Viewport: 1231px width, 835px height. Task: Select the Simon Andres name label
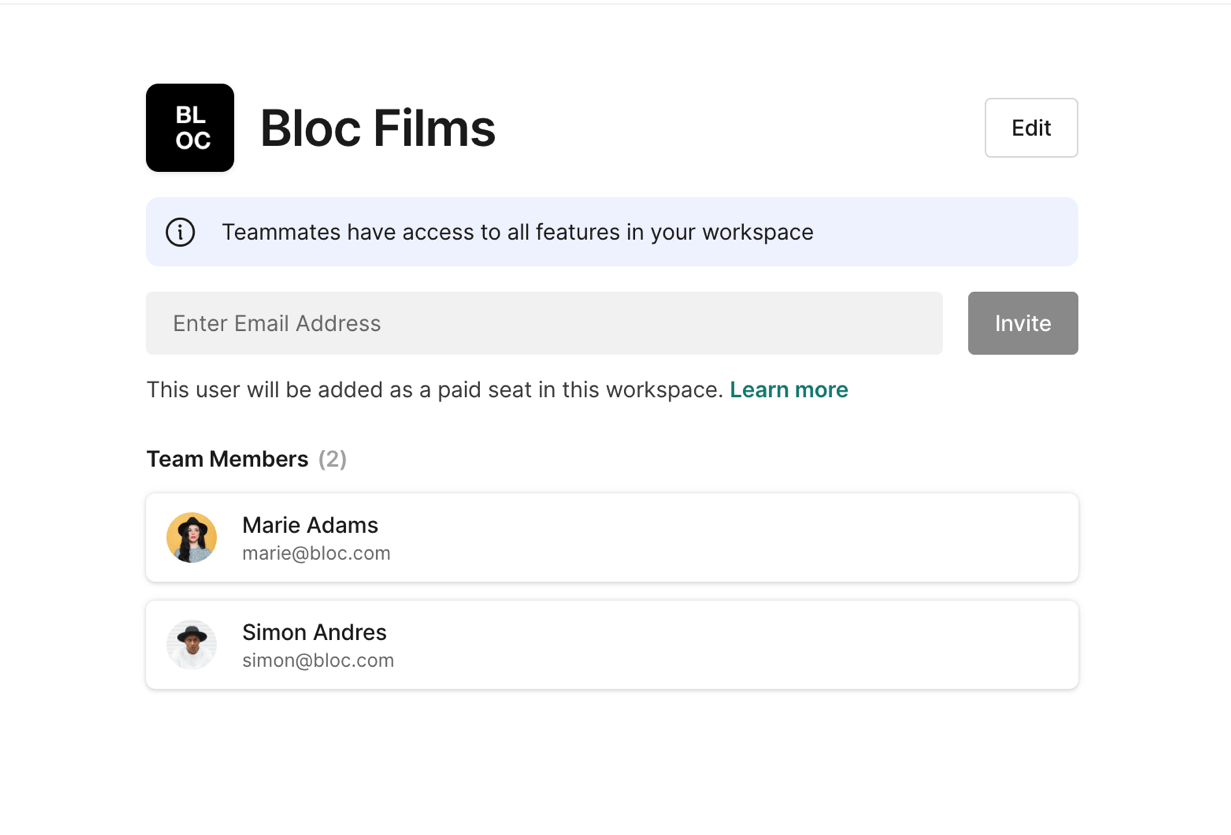(x=314, y=632)
